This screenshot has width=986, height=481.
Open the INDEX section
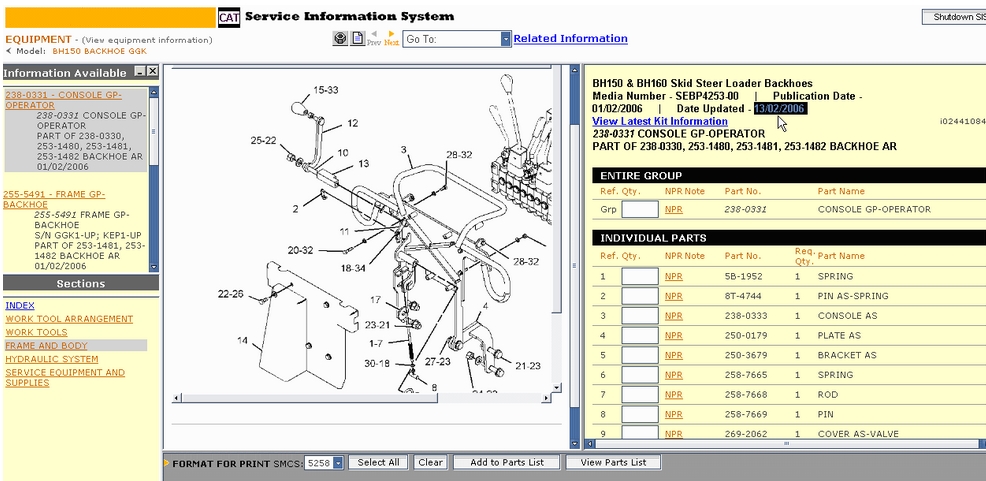pyautogui.click(x=20, y=306)
